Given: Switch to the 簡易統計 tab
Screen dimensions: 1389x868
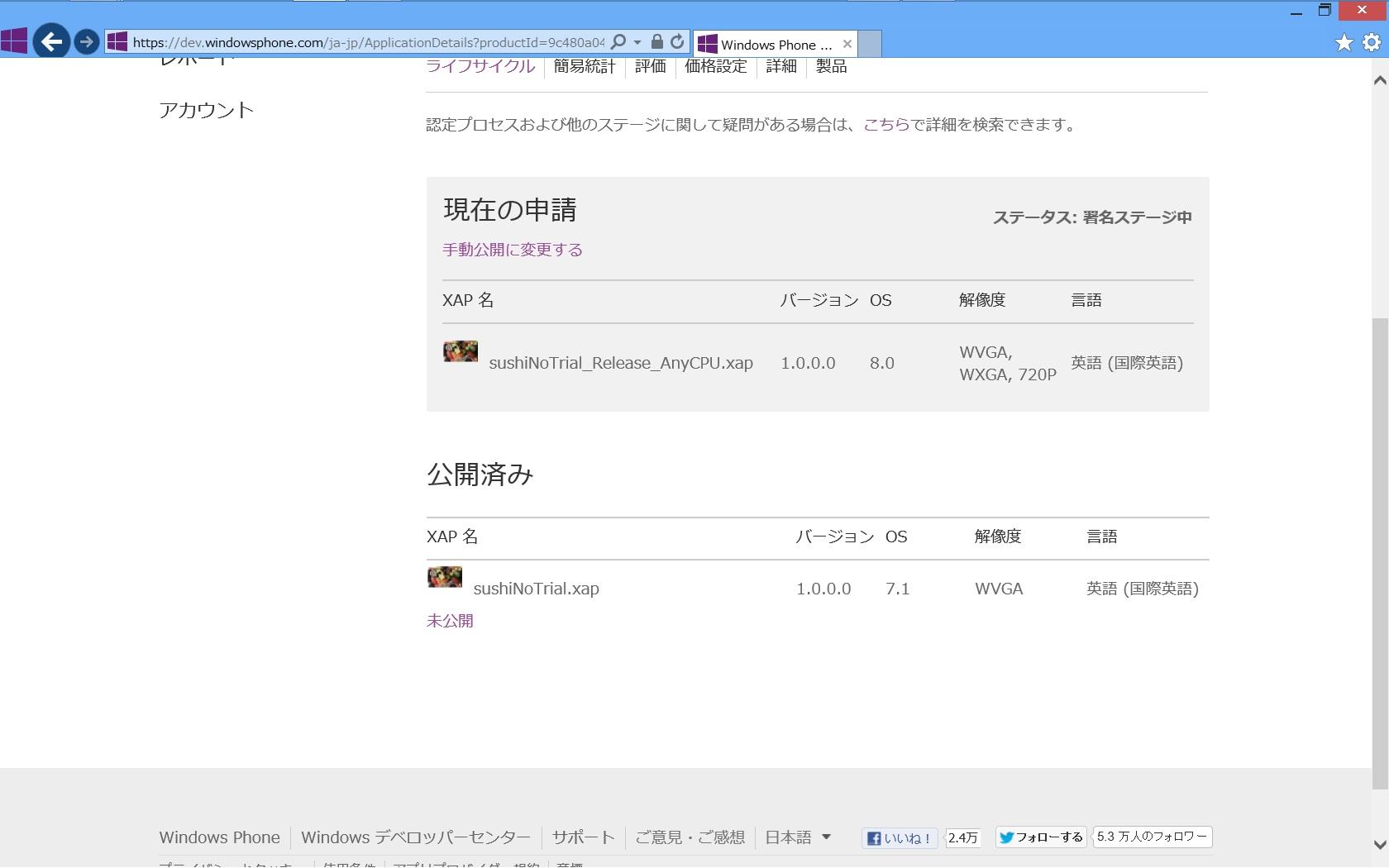Looking at the screenshot, I should pyautogui.click(x=585, y=66).
